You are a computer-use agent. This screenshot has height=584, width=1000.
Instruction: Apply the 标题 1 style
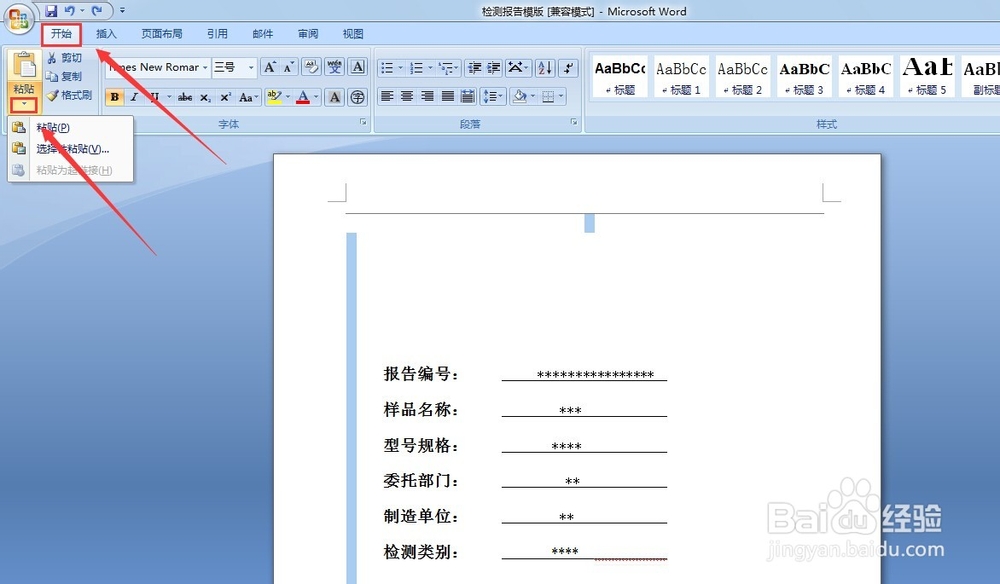pos(681,77)
